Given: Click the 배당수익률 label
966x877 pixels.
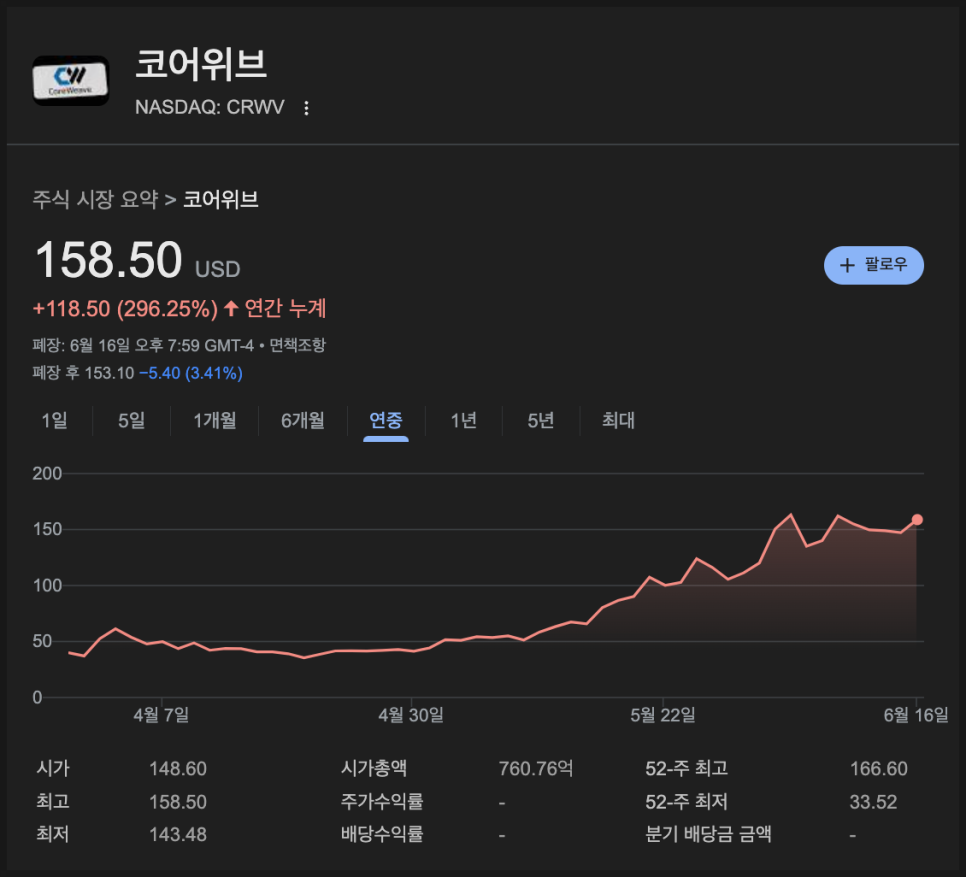Looking at the screenshot, I should point(382,834).
